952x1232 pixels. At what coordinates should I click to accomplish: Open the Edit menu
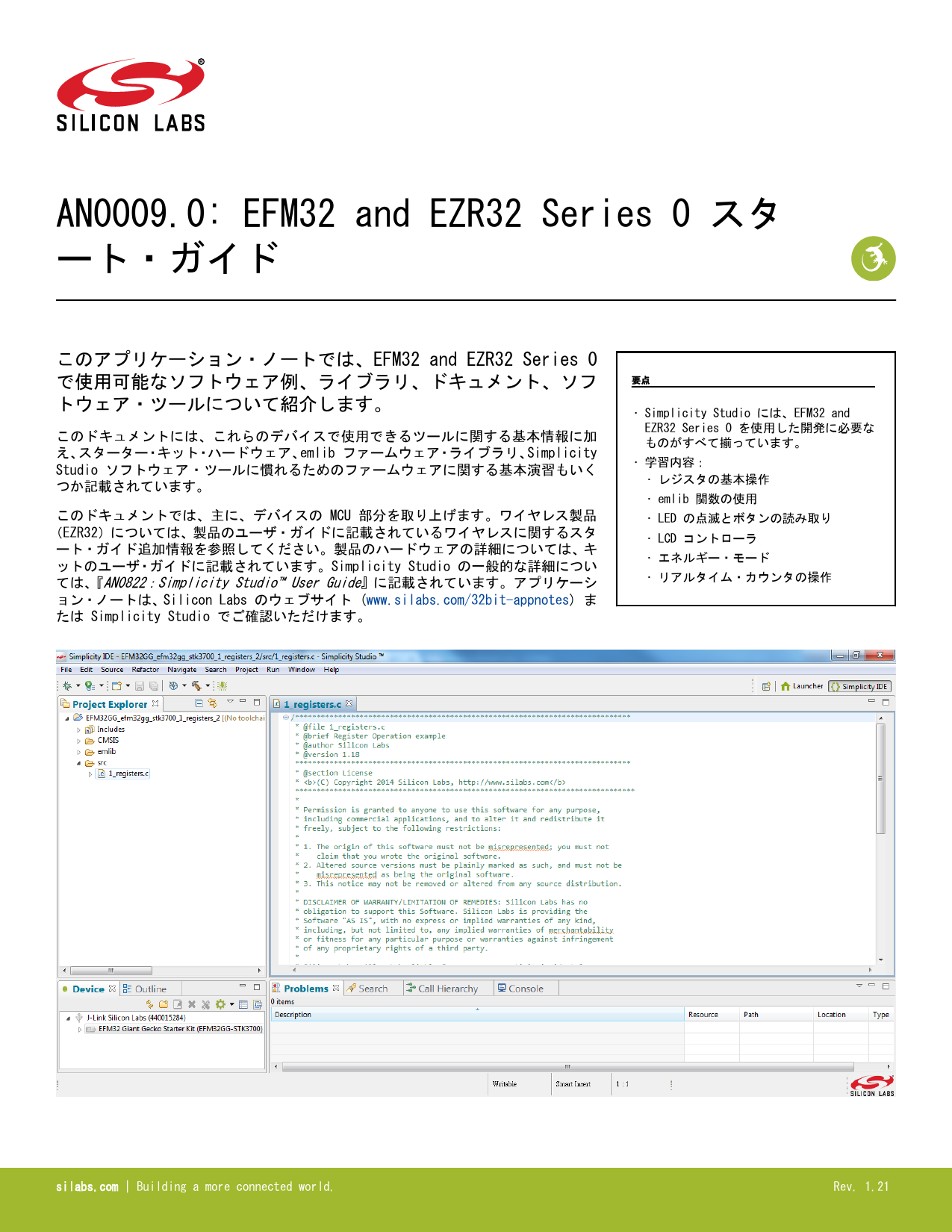coord(87,670)
